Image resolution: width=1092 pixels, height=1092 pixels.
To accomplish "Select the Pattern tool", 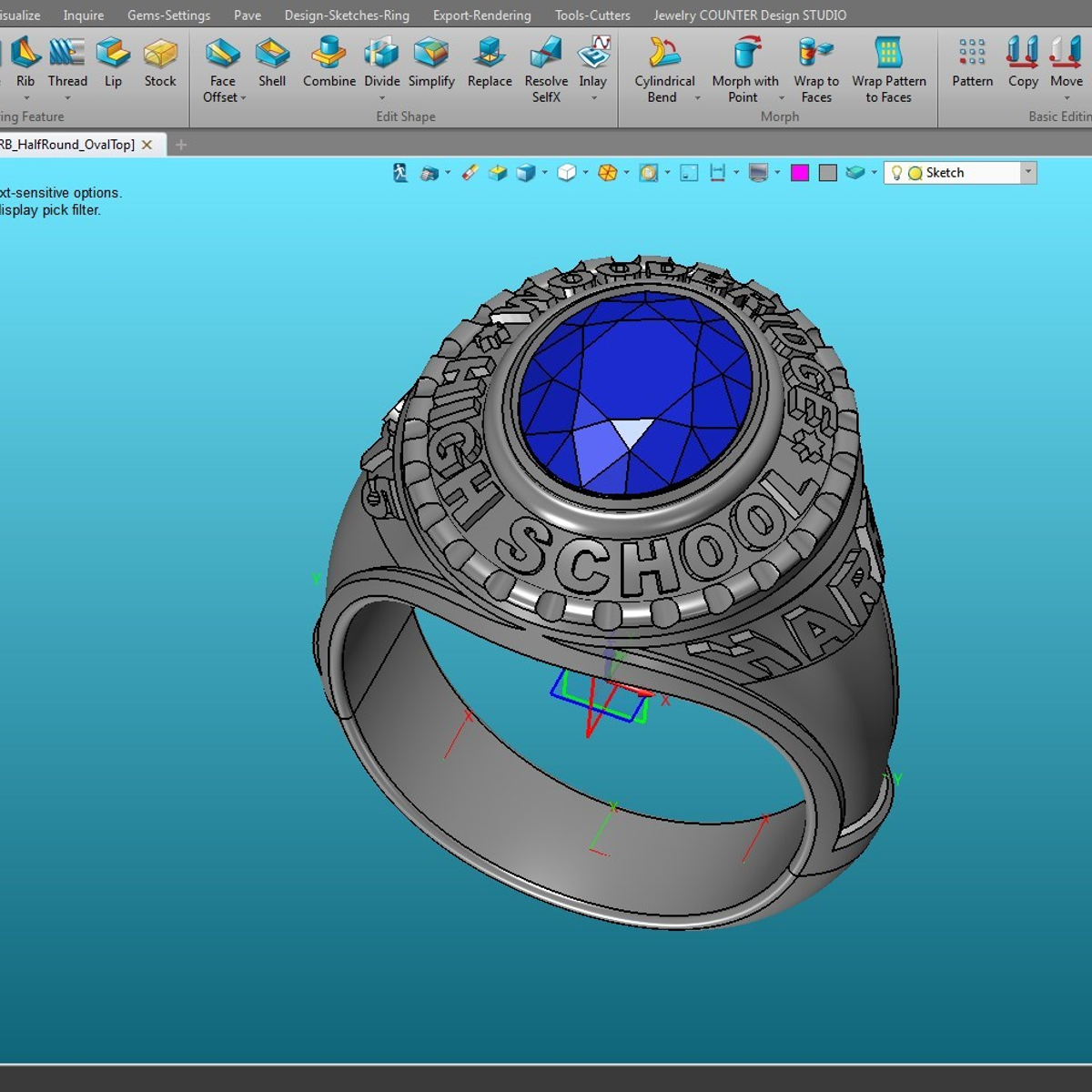I will point(973,62).
